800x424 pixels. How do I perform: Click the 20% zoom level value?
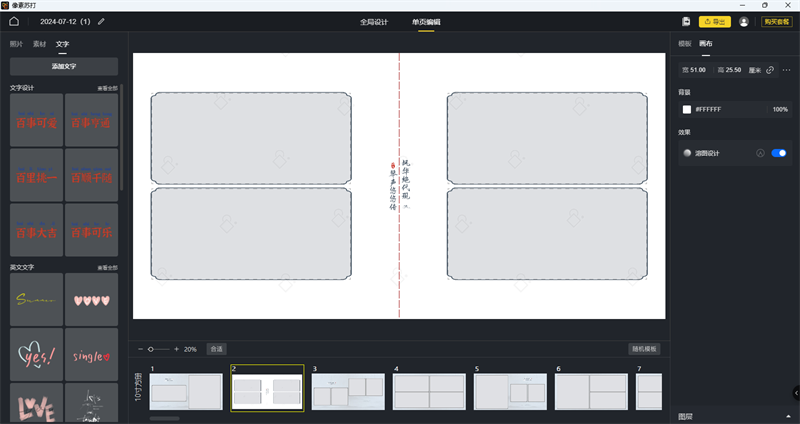click(x=190, y=349)
